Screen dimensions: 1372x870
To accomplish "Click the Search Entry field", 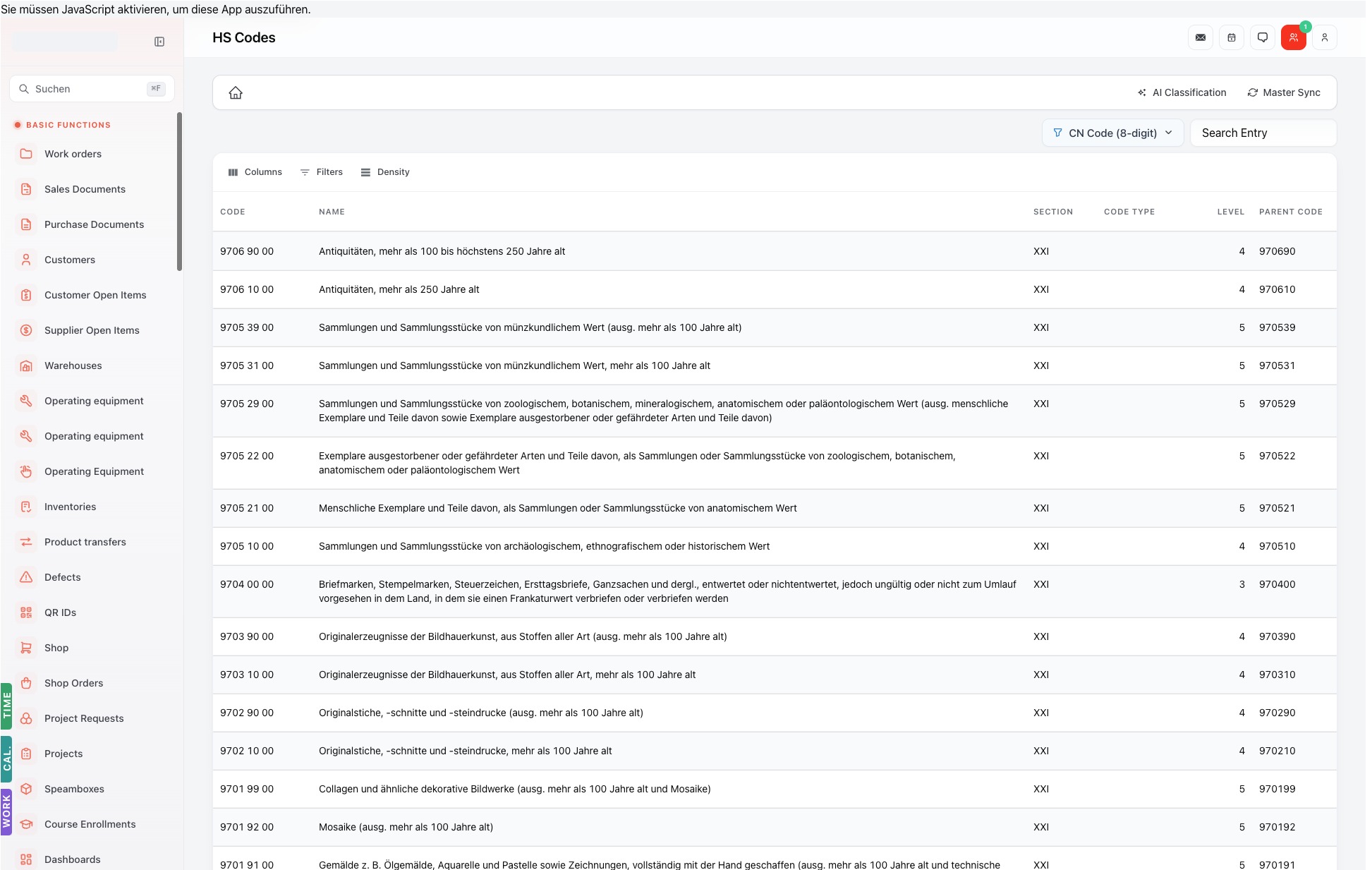I will click(1263, 133).
